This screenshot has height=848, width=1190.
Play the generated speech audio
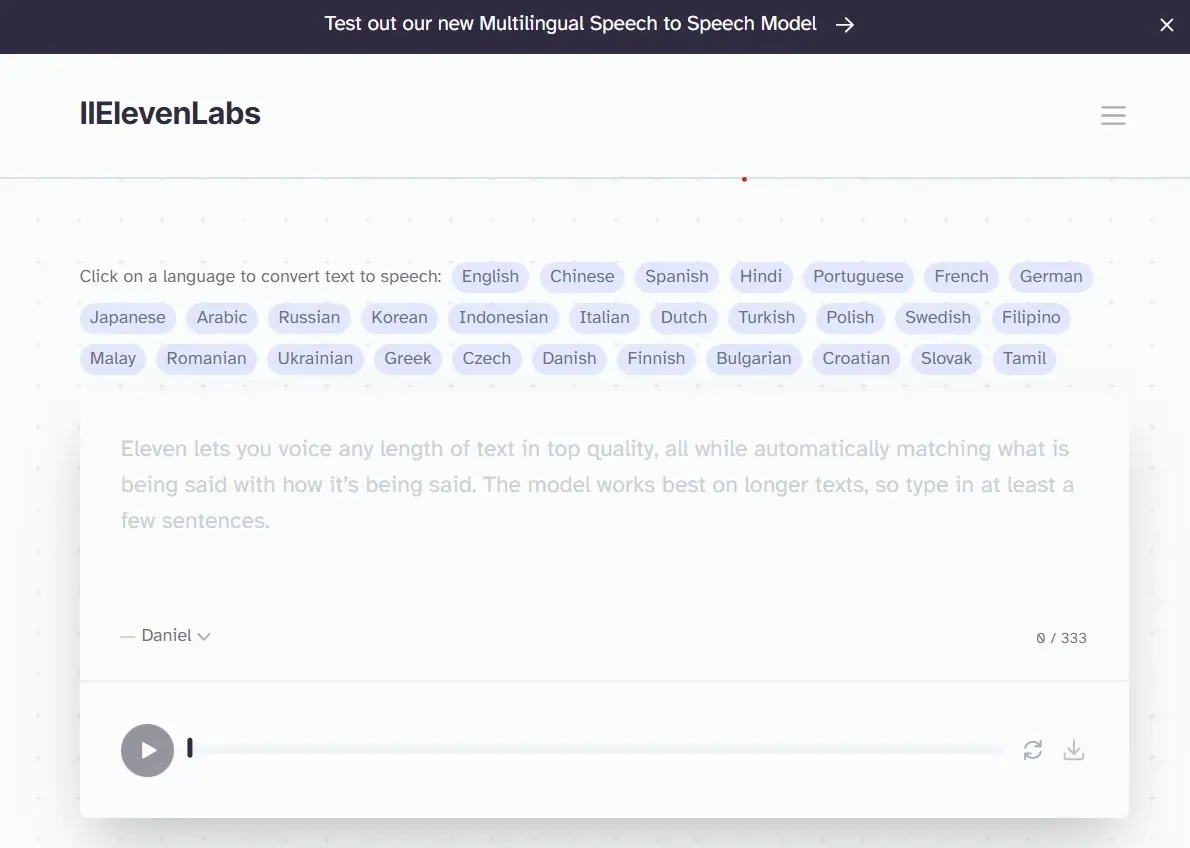(x=147, y=750)
